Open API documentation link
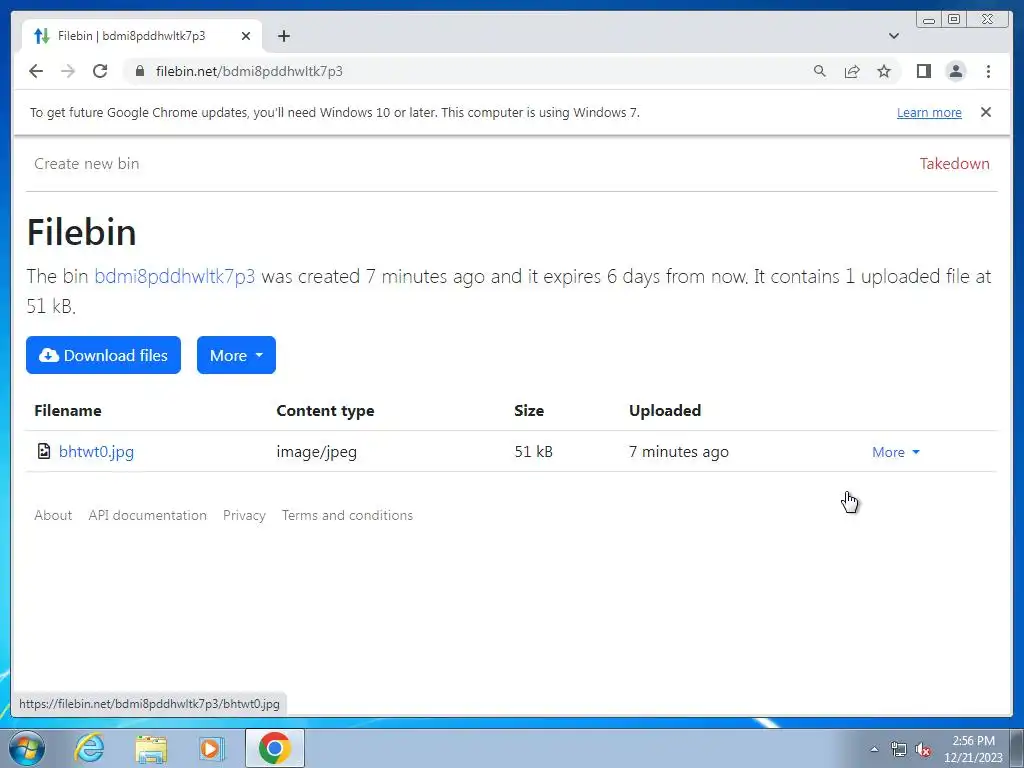Image resolution: width=1024 pixels, height=768 pixels. coord(148,515)
